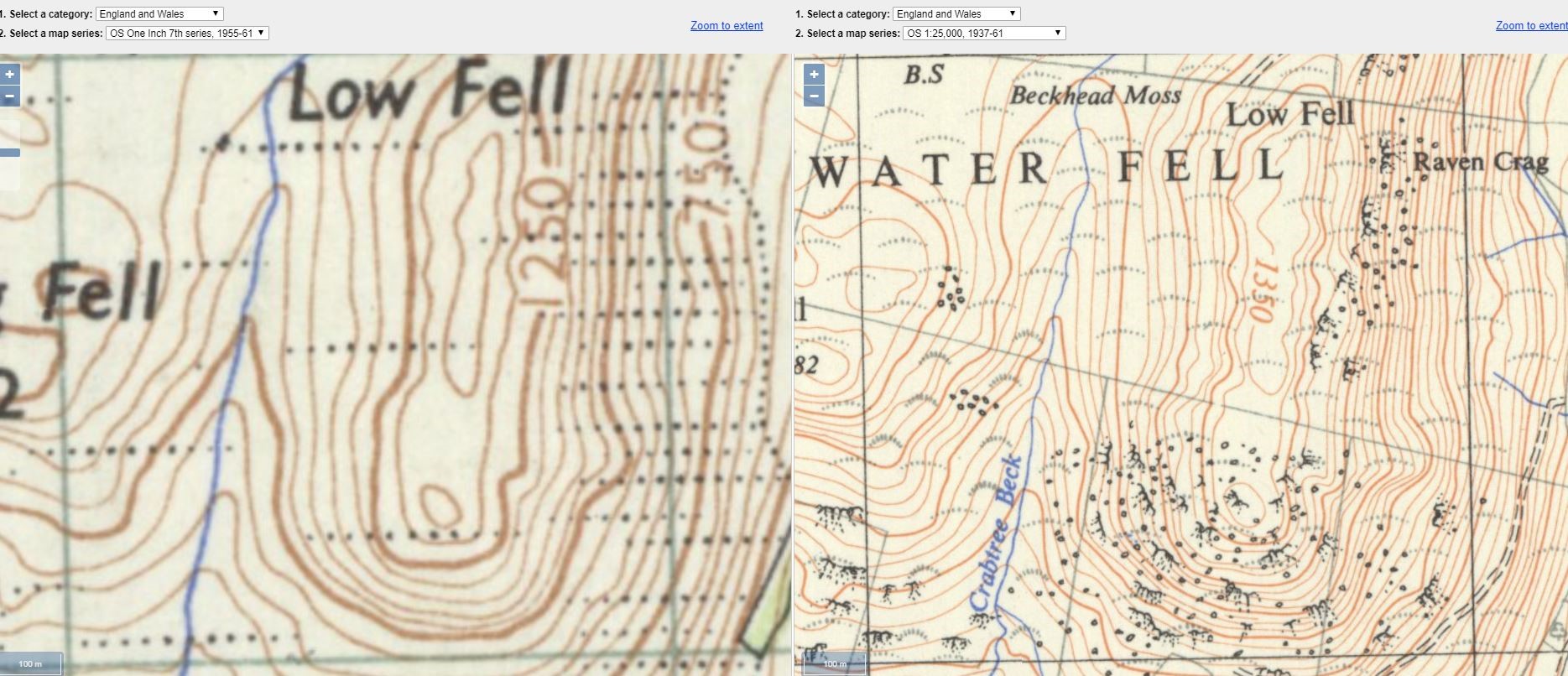
Task: Open left map category dropdown England and Wales
Action: (x=159, y=14)
